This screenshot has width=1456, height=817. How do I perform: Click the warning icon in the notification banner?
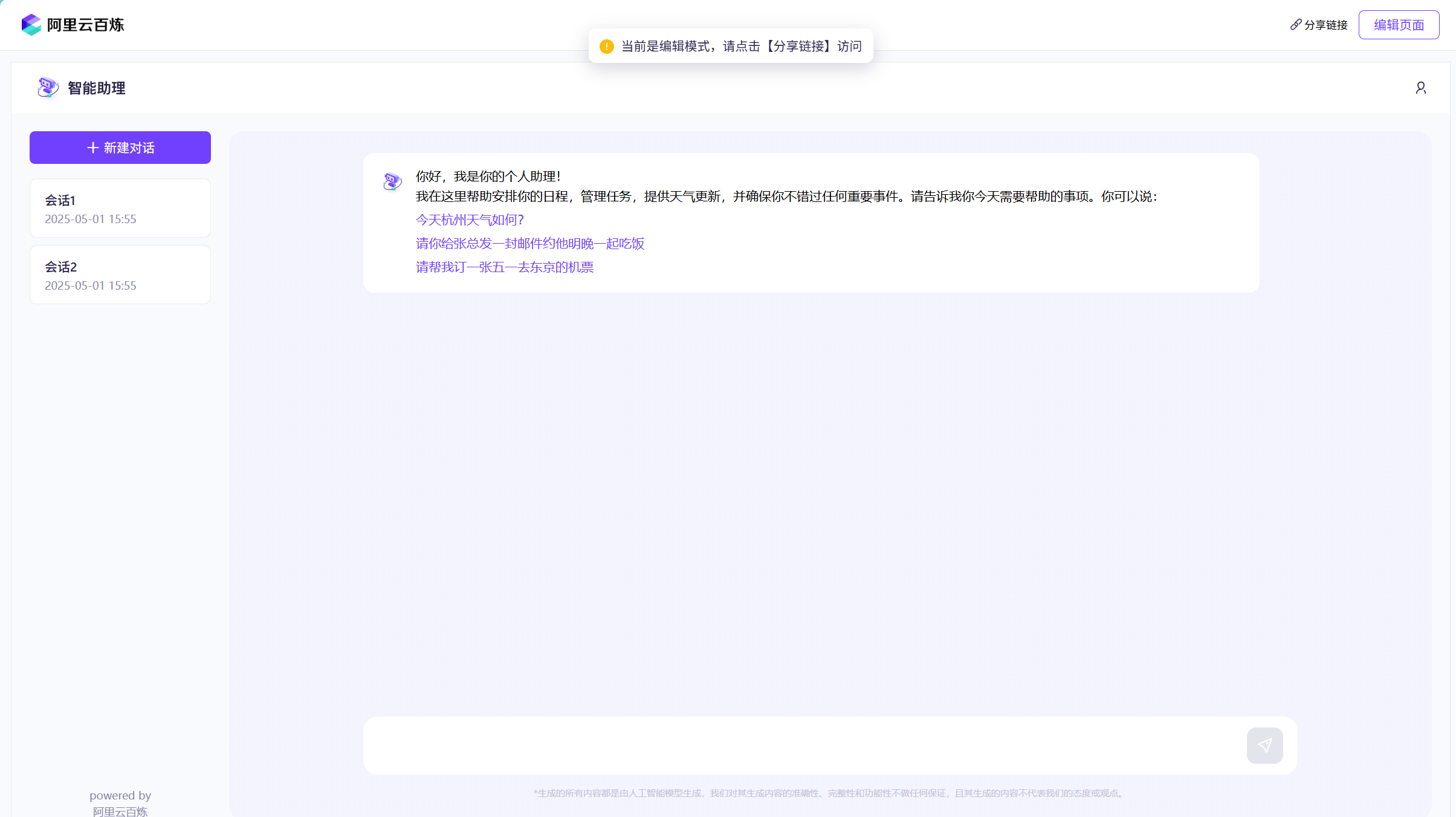607,46
